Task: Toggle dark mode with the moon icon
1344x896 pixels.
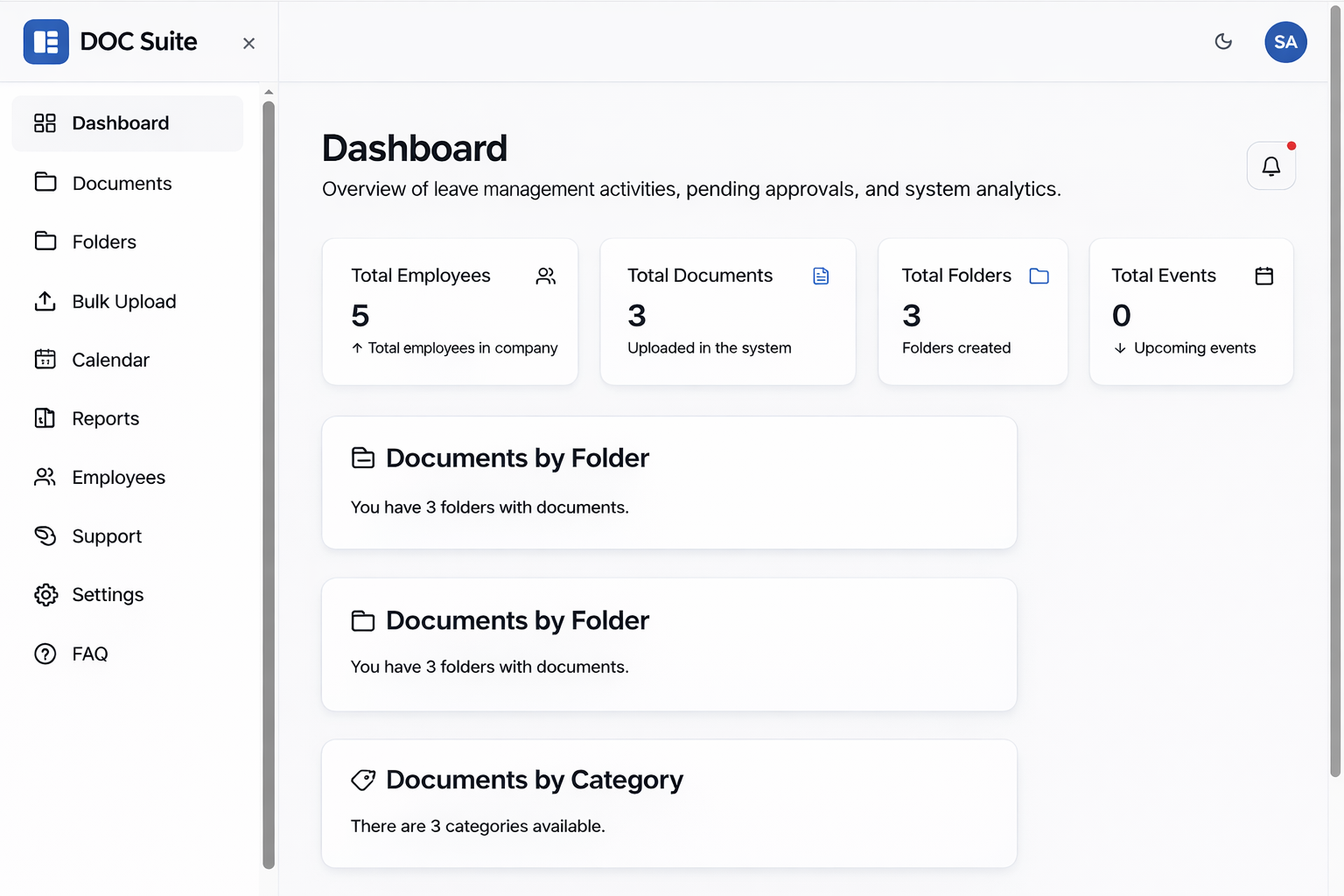Action: (1223, 42)
